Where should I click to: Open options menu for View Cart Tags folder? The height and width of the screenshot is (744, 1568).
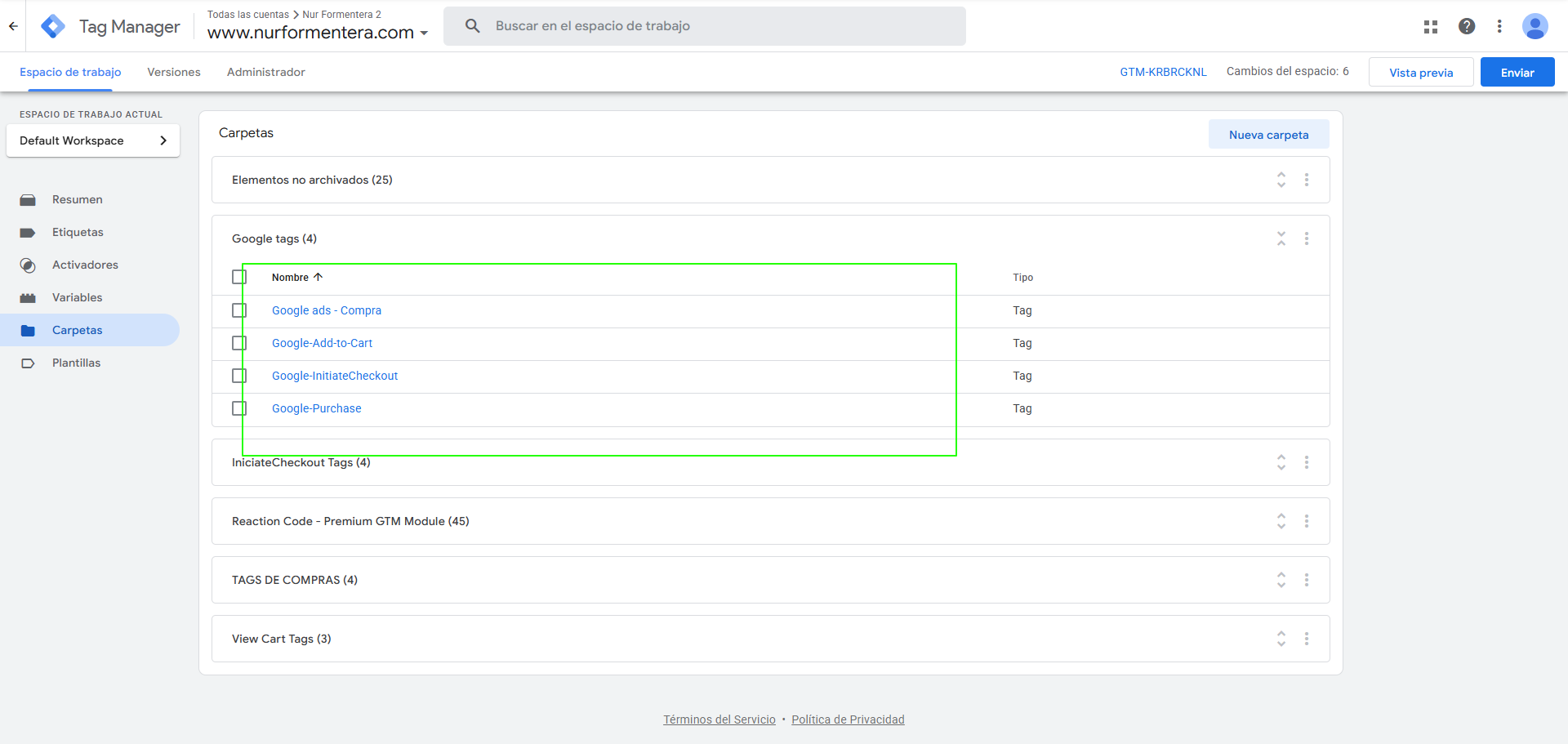point(1307,639)
